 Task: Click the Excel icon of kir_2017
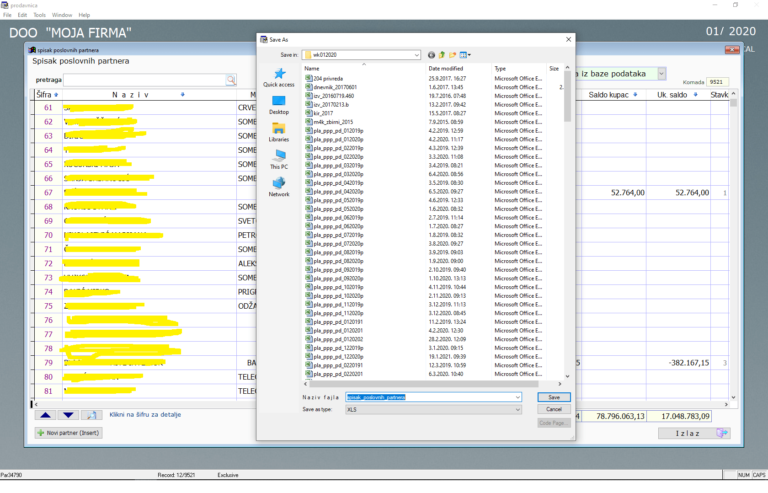pos(309,113)
